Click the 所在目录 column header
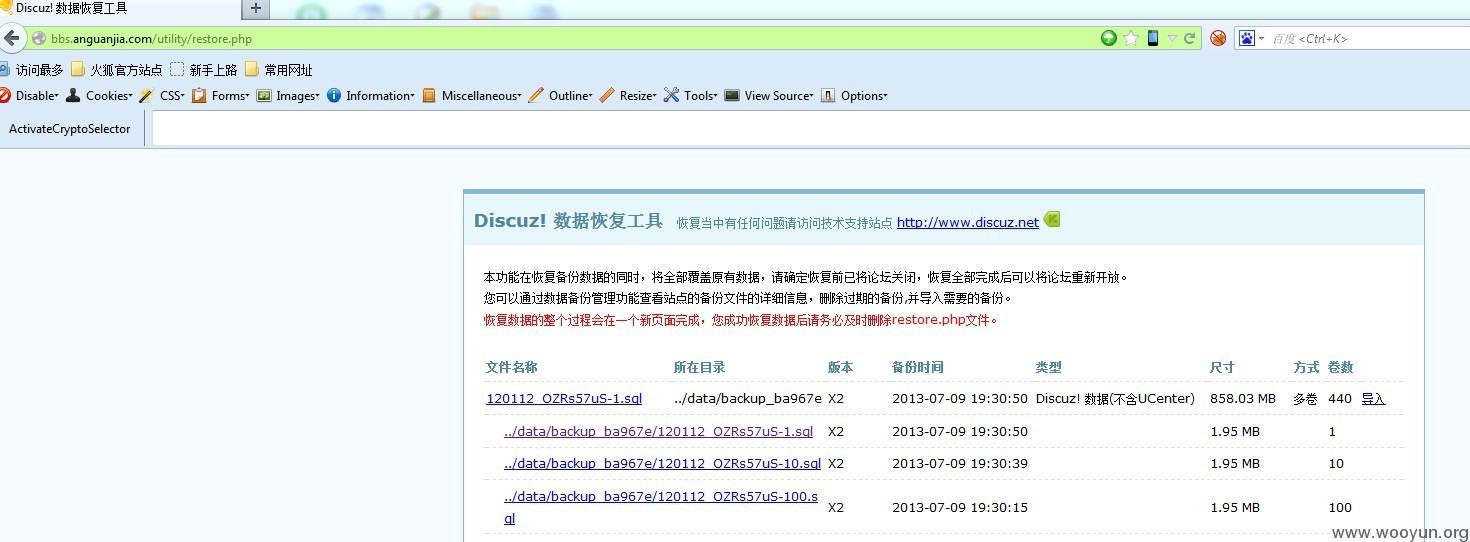 pyautogui.click(x=699, y=367)
